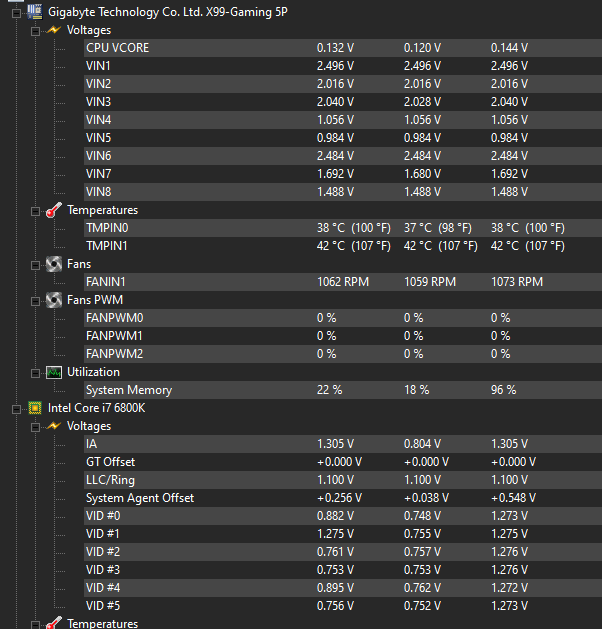This screenshot has height=629, width=602.
Task: Collapse the Gigabyte X99-Gaming 5P node
Action: pyautogui.click(x=16, y=13)
